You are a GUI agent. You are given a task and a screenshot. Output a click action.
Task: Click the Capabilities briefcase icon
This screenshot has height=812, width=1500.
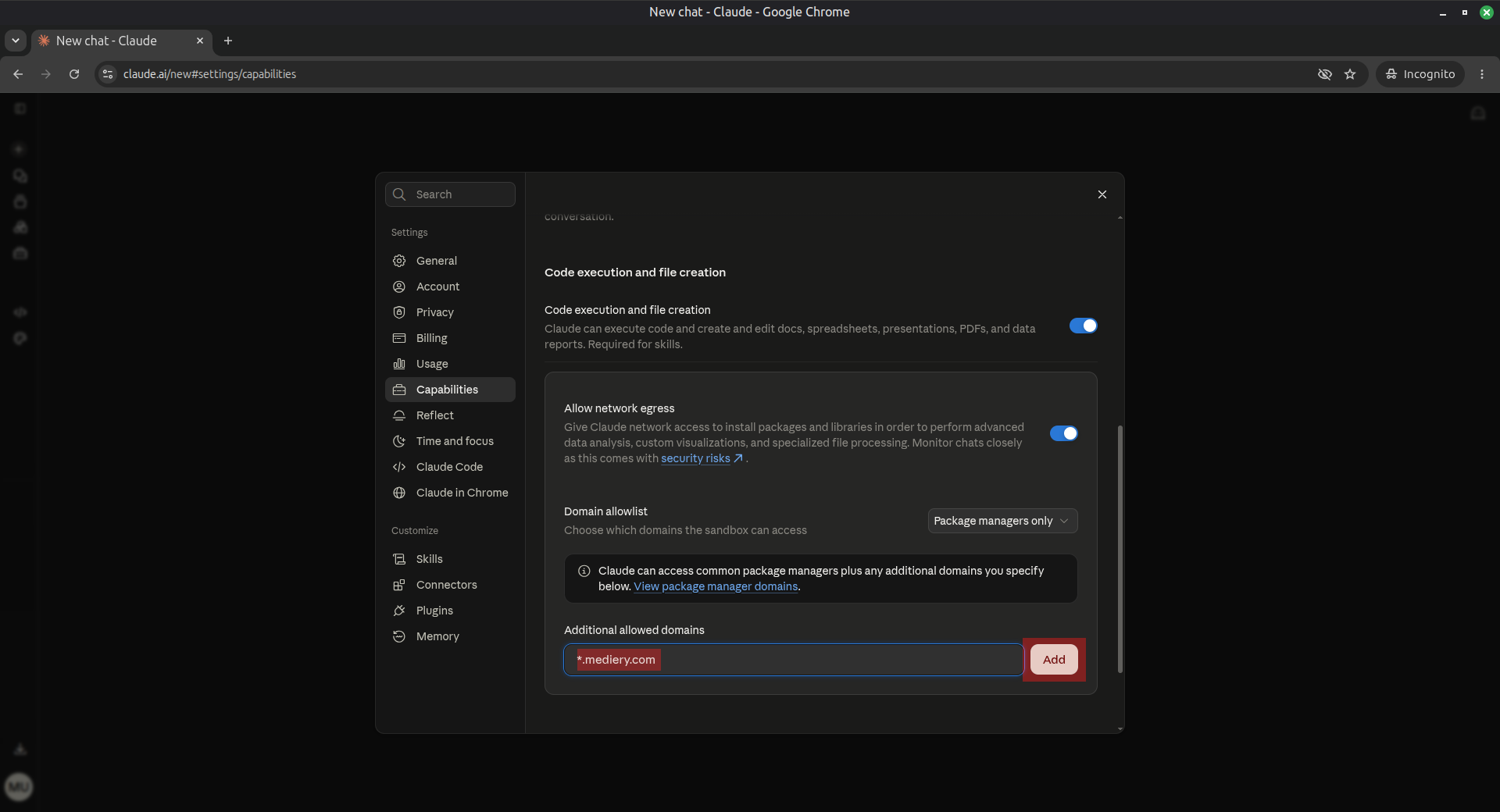click(x=399, y=390)
